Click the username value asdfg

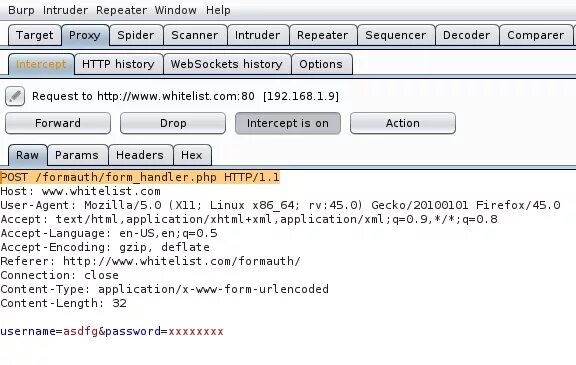click(80, 331)
